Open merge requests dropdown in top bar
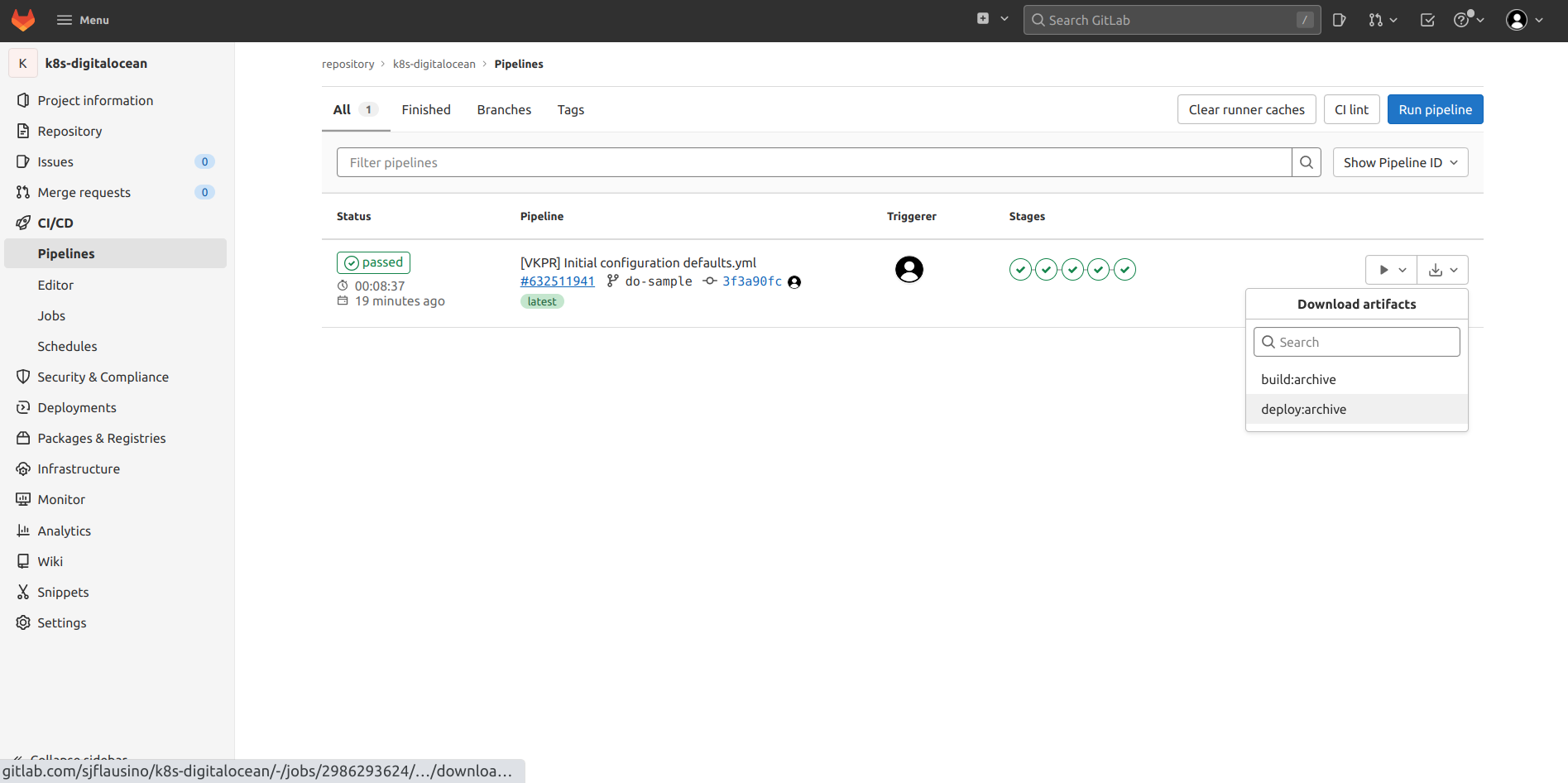This screenshot has width=1568, height=783. tap(1383, 20)
